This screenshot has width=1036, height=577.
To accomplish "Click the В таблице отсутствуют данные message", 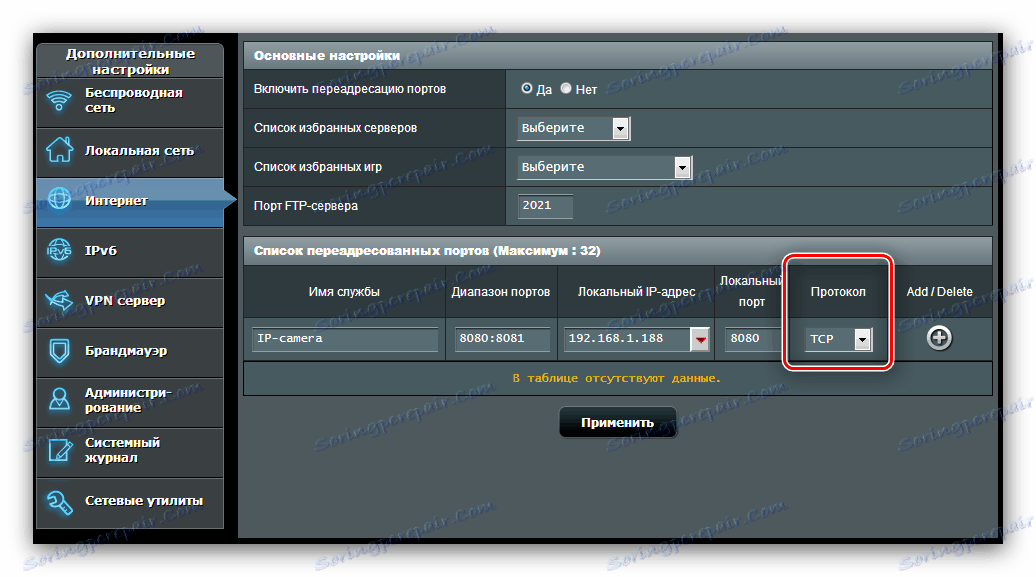I will (617, 378).
